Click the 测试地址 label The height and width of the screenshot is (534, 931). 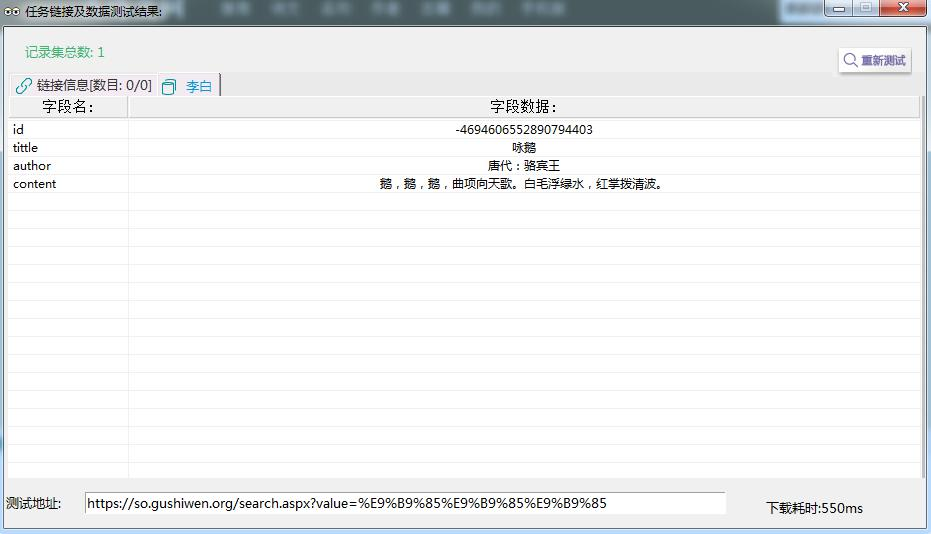[x=33, y=503]
